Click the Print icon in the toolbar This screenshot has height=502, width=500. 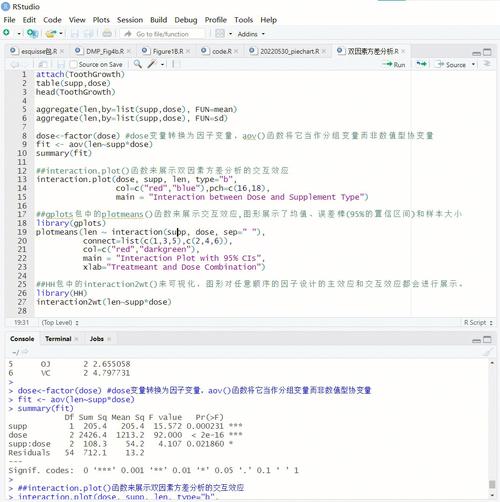click(x=107, y=33)
